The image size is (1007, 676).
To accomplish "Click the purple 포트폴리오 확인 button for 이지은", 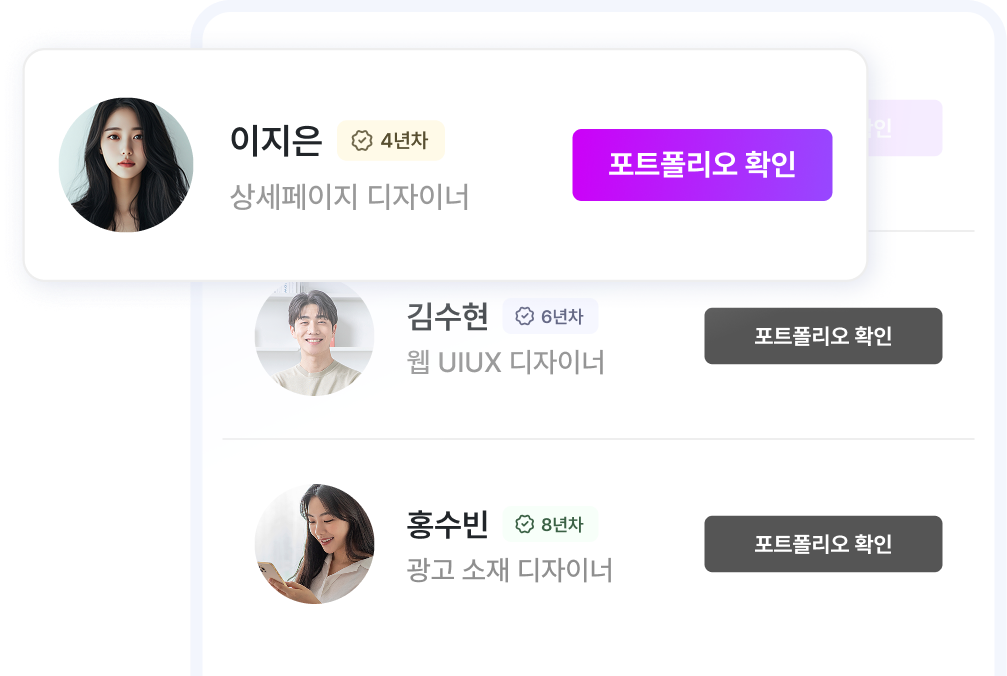I will pos(702,163).
